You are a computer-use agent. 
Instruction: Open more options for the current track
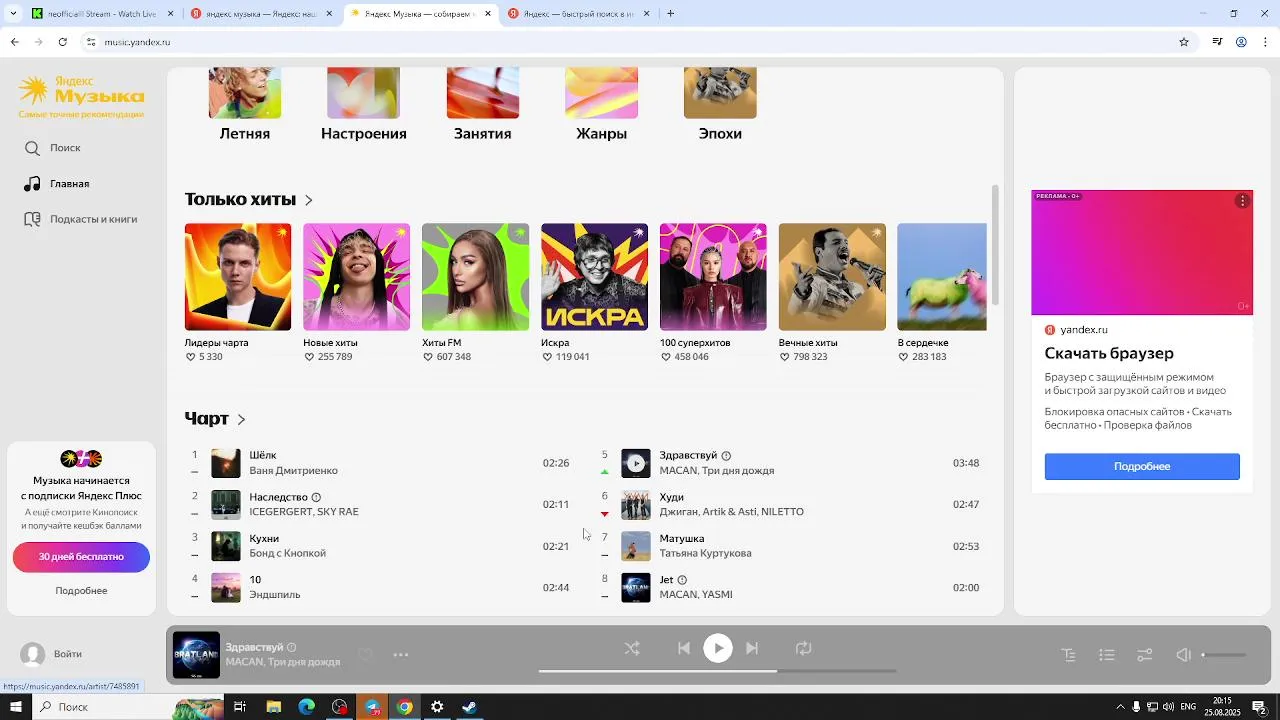[x=401, y=655]
